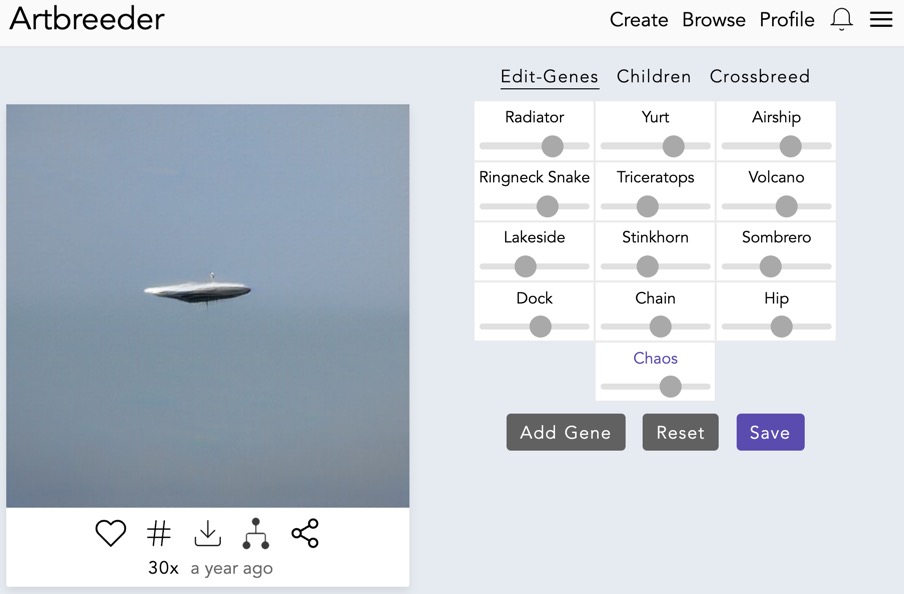Image resolution: width=904 pixels, height=594 pixels.
Task: Click the Chaos slider handle
Action: pyautogui.click(x=671, y=386)
